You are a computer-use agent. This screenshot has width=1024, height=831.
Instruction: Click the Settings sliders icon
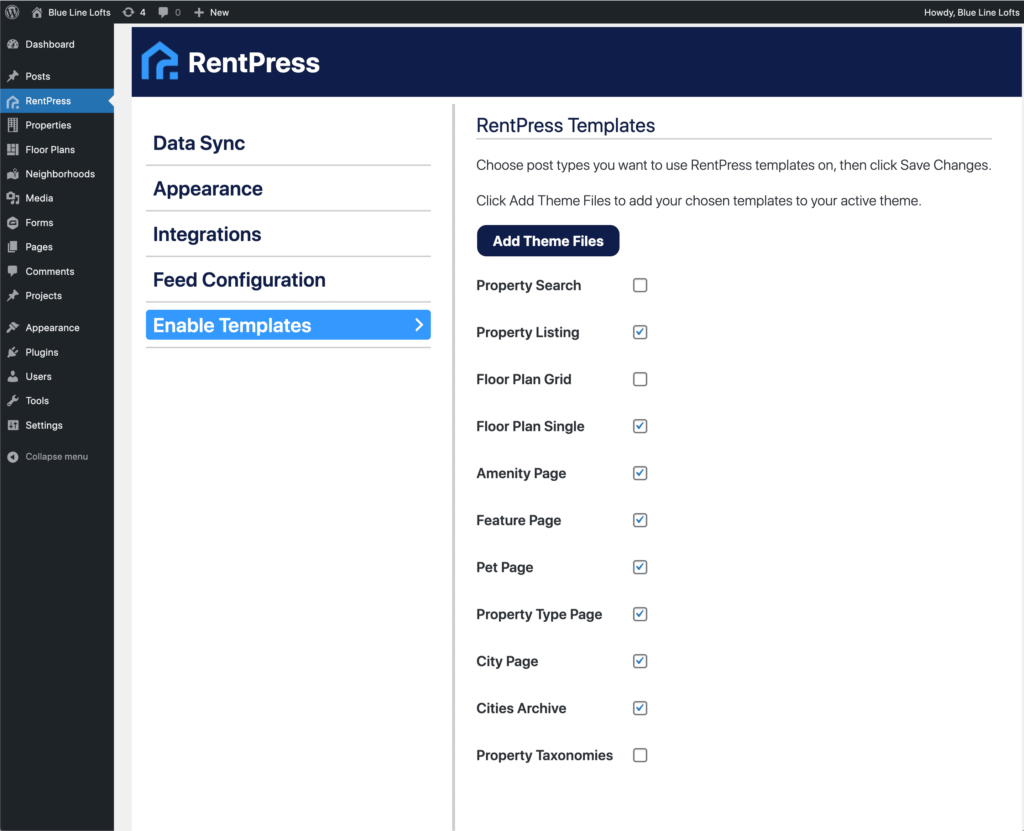12,425
